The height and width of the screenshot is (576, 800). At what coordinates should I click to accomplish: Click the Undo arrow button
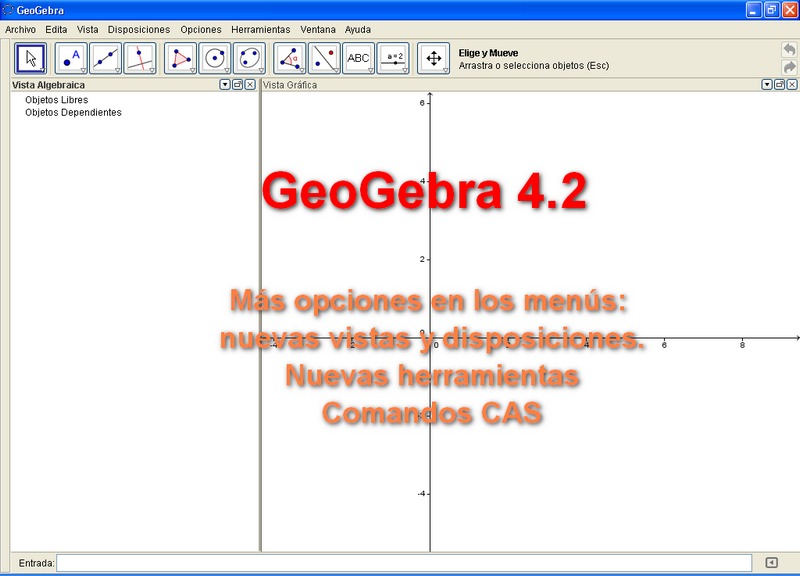[x=789, y=49]
